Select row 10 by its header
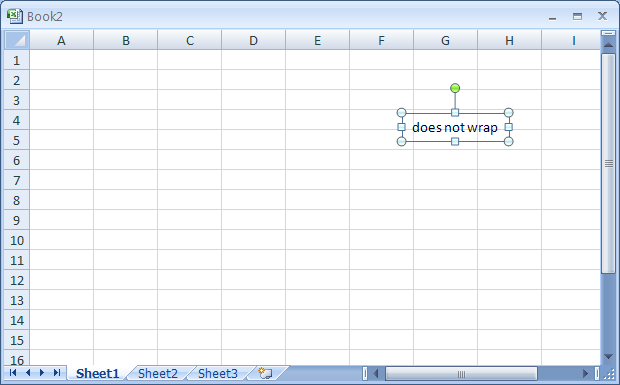This screenshot has height=385, width=620. coord(17,240)
